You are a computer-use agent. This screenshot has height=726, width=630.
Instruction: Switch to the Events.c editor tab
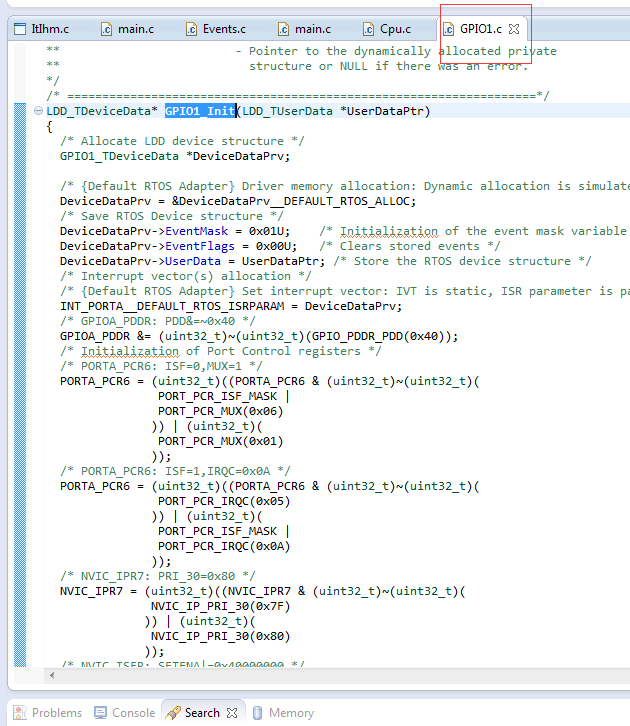216,29
